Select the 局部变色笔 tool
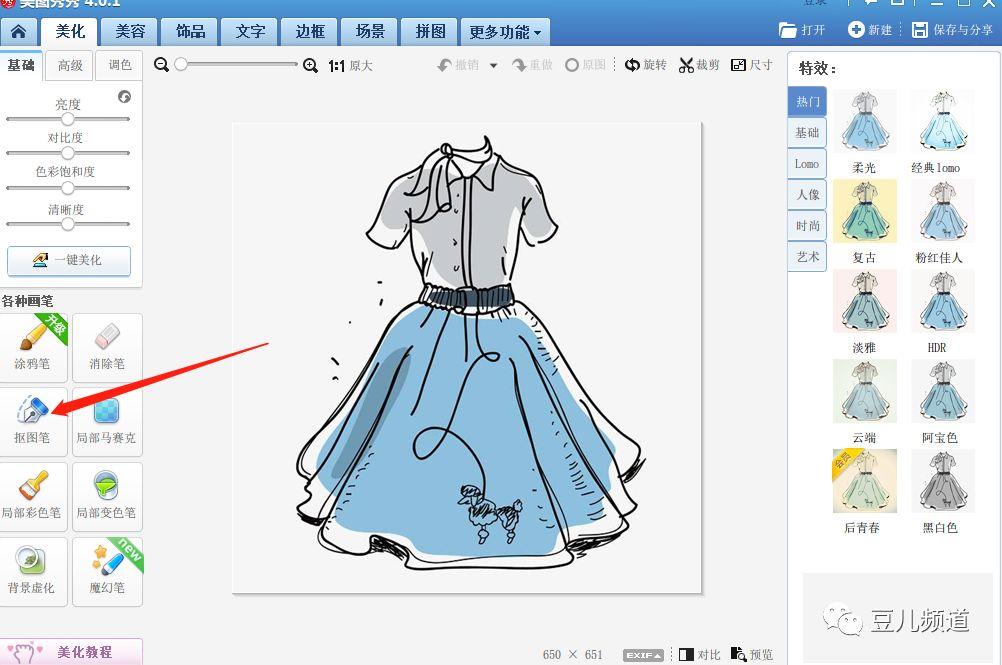The image size is (1002, 665). pyautogui.click(x=107, y=496)
